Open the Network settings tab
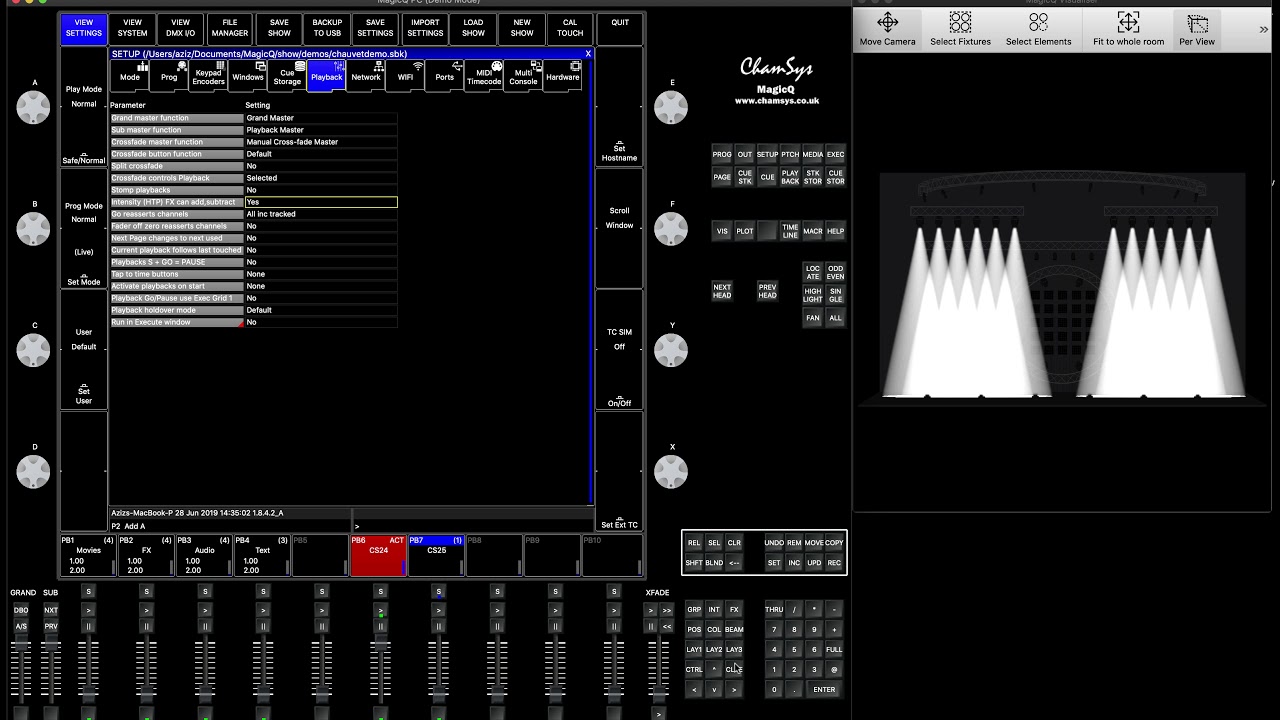Image resolution: width=1280 pixels, height=720 pixels. tap(366, 76)
